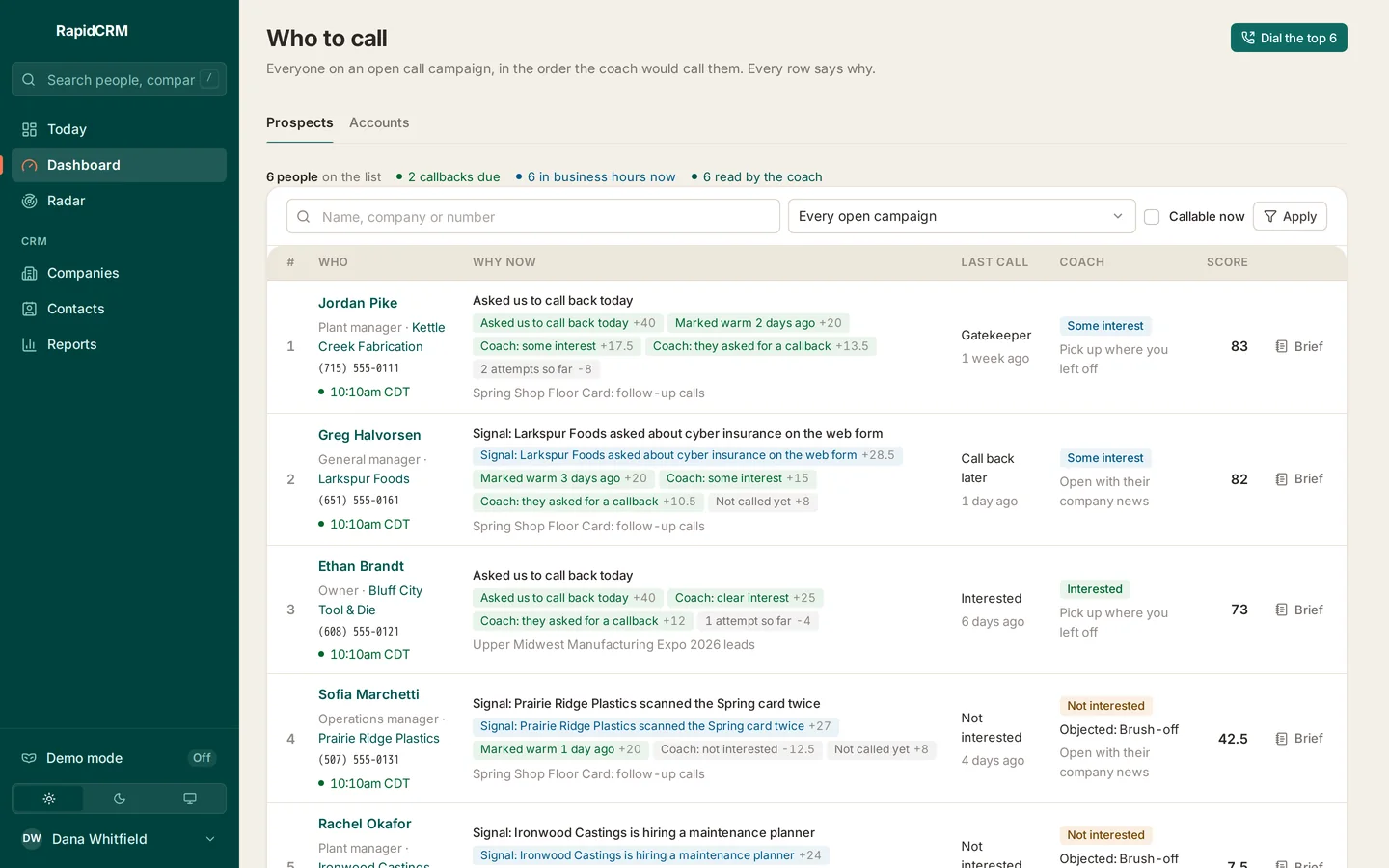The height and width of the screenshot is (868, 1389).
Task: Switch to the Accounts tab
Action: coord(379,122)
